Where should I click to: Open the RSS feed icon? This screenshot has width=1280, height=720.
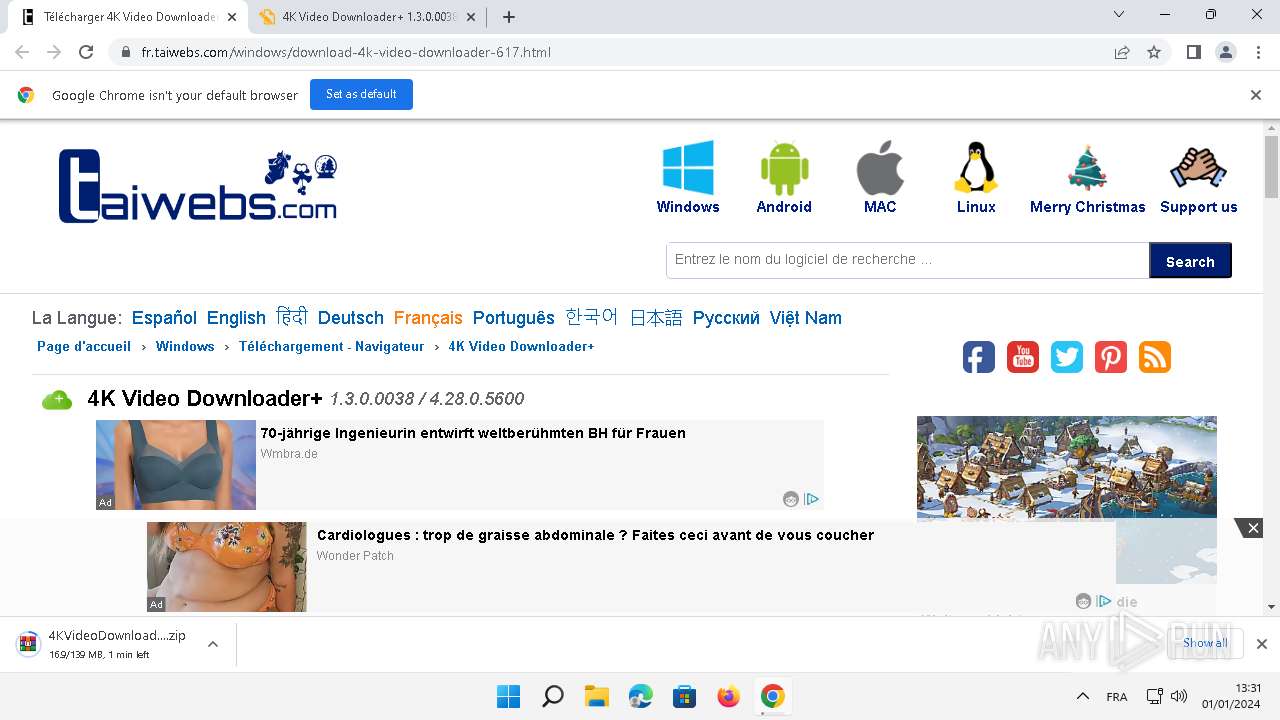(1155, 357)
